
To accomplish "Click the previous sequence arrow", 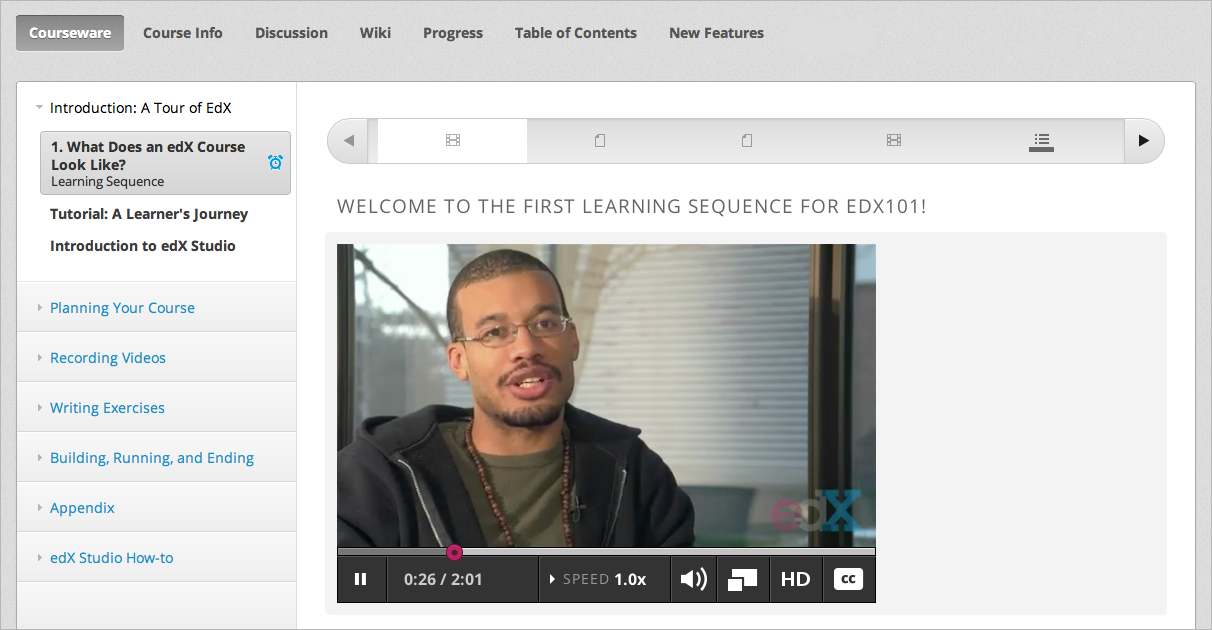I will 349,141.
